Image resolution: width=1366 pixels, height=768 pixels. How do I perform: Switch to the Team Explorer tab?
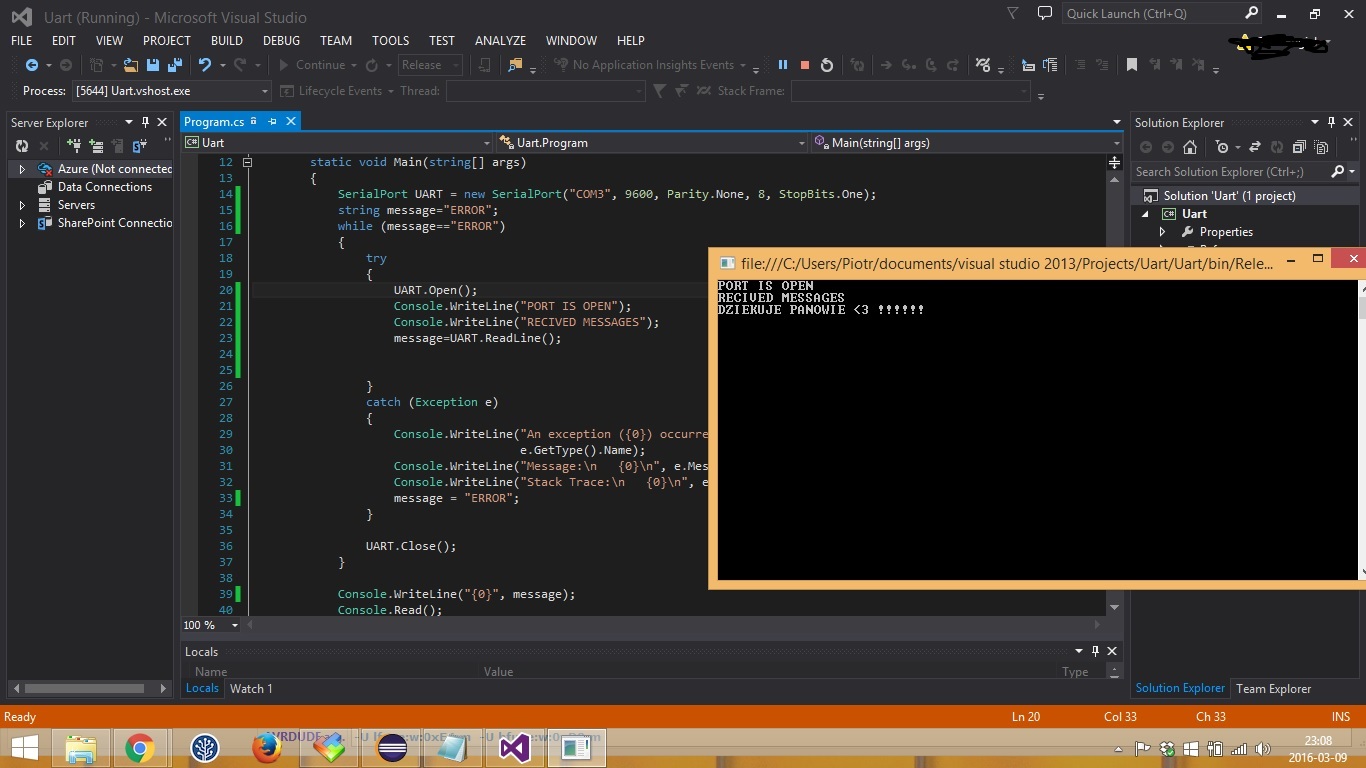(1273, 688)
